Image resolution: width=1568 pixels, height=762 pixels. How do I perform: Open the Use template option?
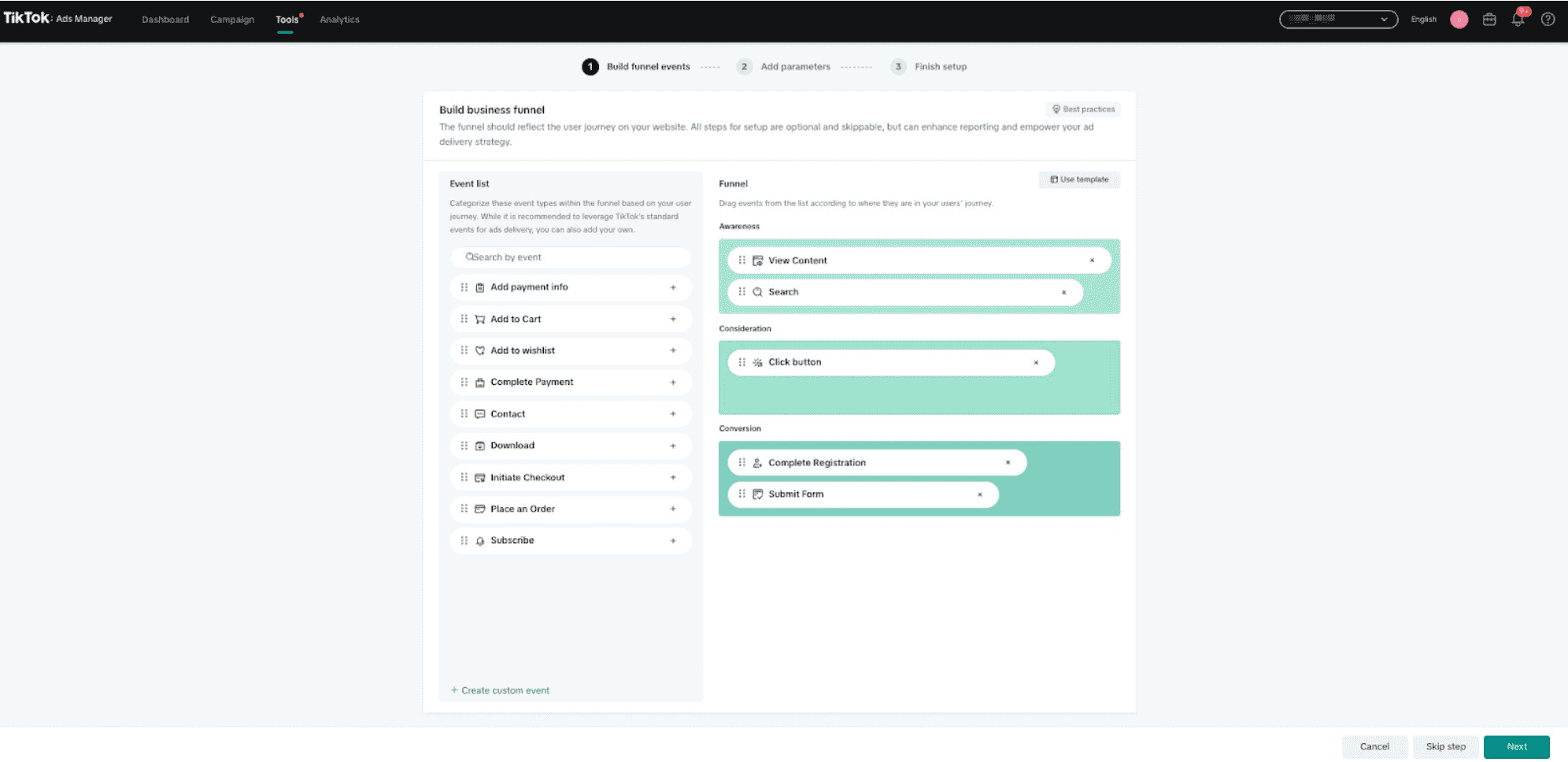(x=1079, y=179)
